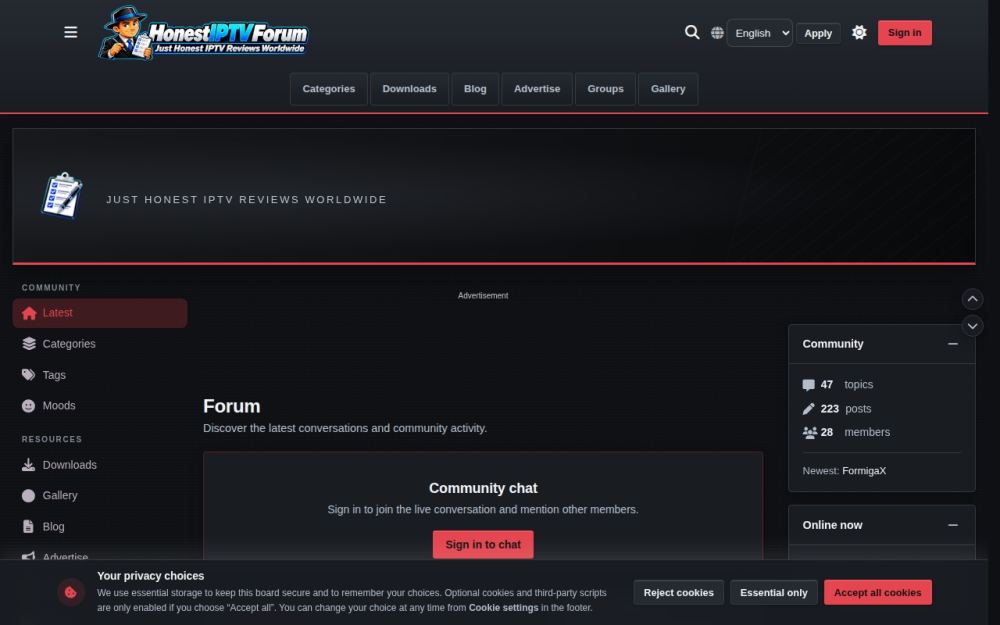Viewport: 1000px width, 625px height.
Task: Click the clipboard icon in banner
Action: 62,195
